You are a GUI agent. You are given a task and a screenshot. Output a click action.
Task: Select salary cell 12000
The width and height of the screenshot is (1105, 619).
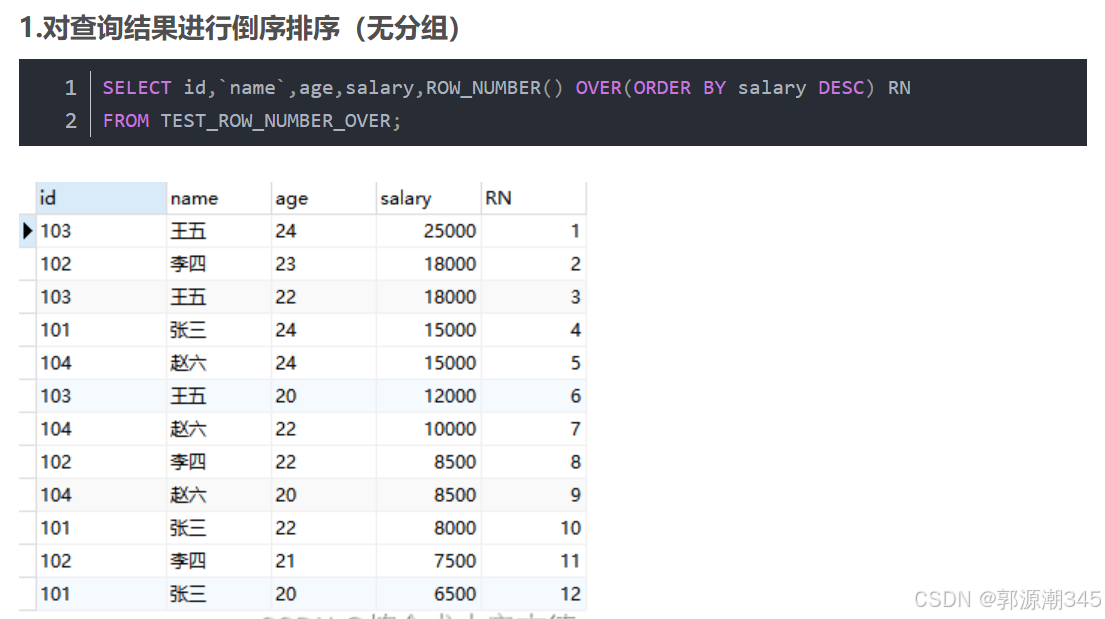[x=428, y=396]
